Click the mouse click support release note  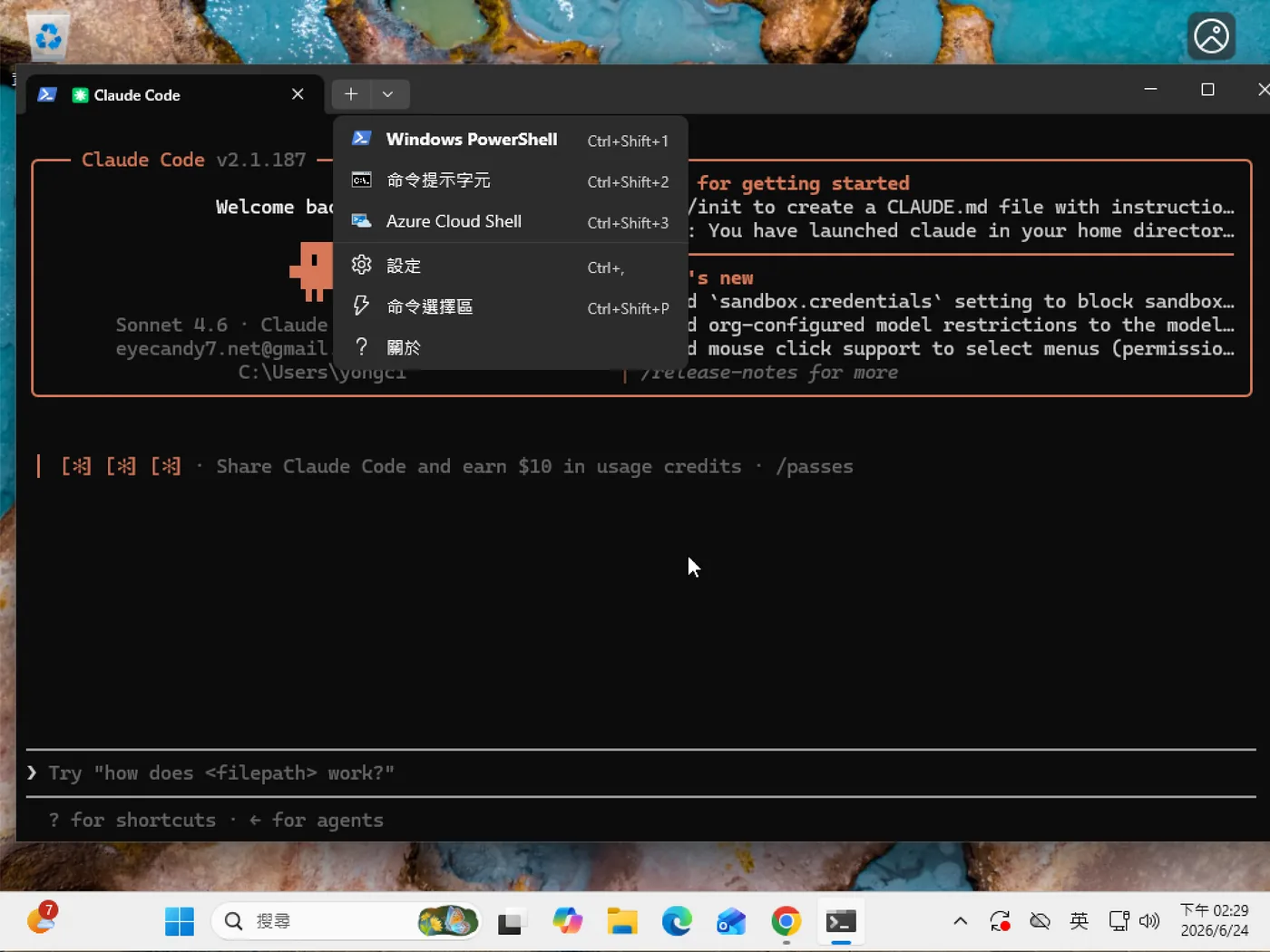pyautogui.click(x=961, y=348)
